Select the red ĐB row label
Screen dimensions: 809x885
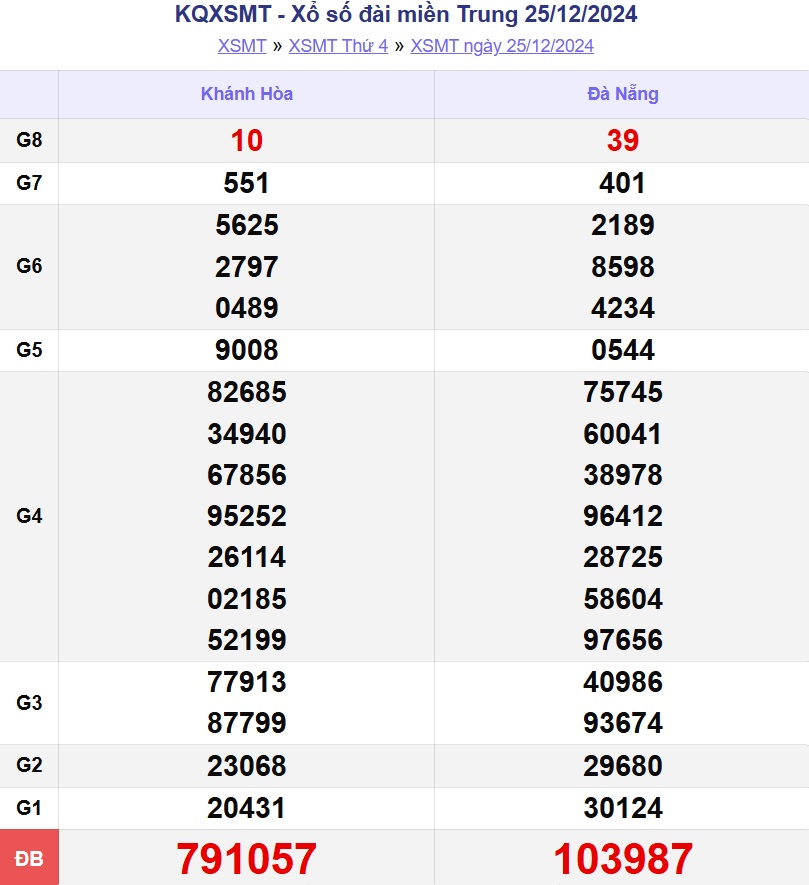click(29, 858)
